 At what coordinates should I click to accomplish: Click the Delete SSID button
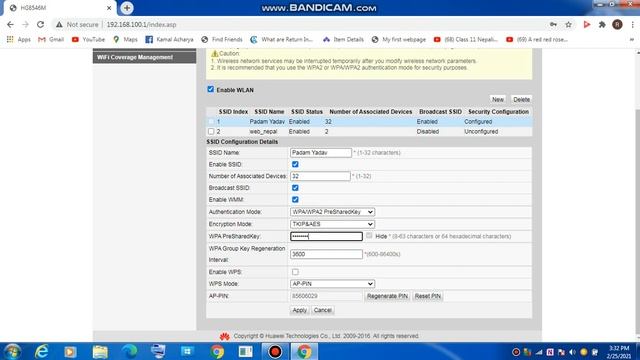(x=521, y=99)
